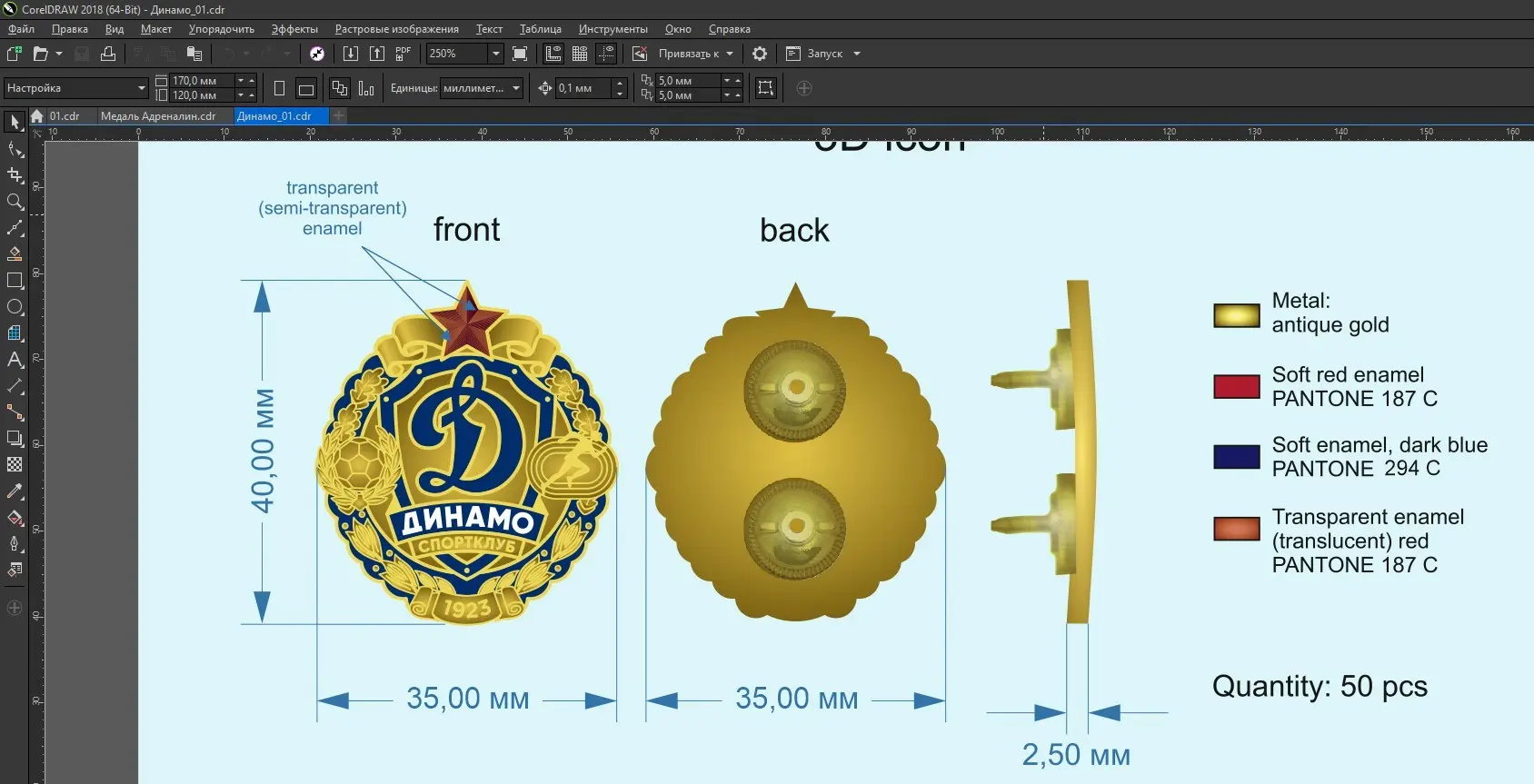Click the nudge distance field 0,1 мм
1534x784 pixels.
583,88
